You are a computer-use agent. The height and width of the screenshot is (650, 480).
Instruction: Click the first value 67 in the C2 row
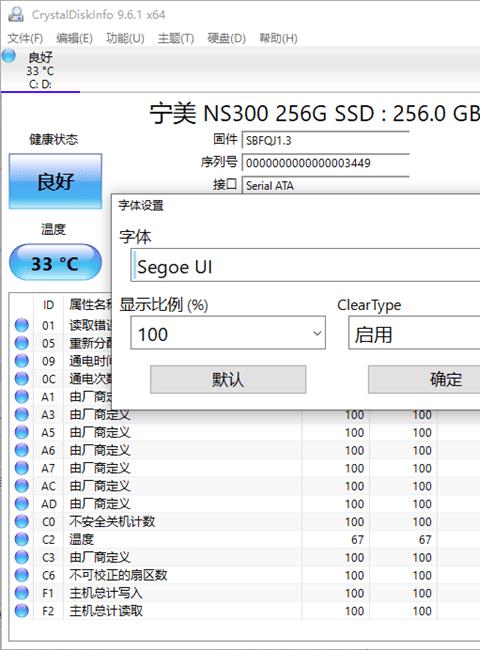(357, 539)
